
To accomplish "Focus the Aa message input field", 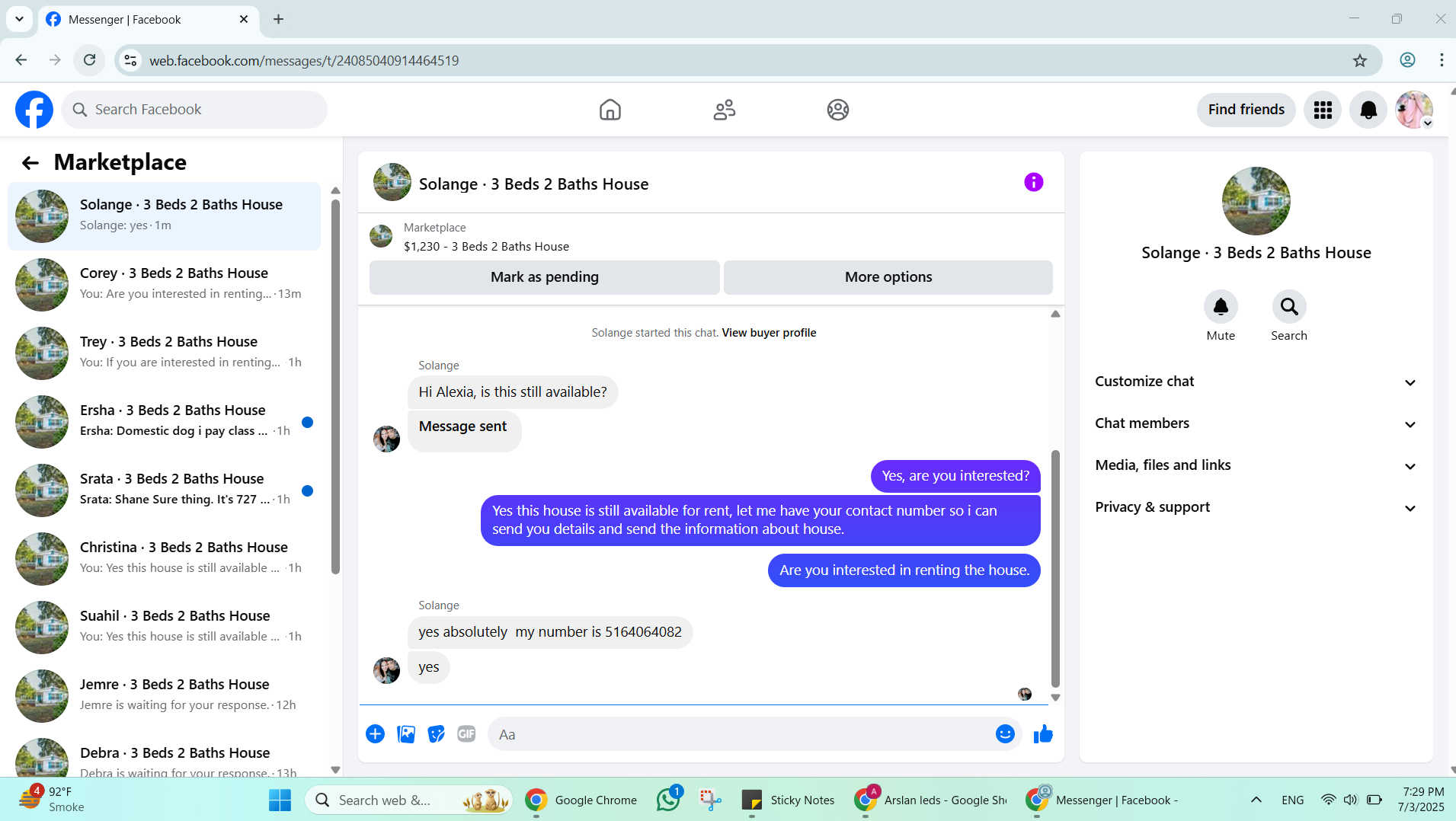I will point(743,734).
